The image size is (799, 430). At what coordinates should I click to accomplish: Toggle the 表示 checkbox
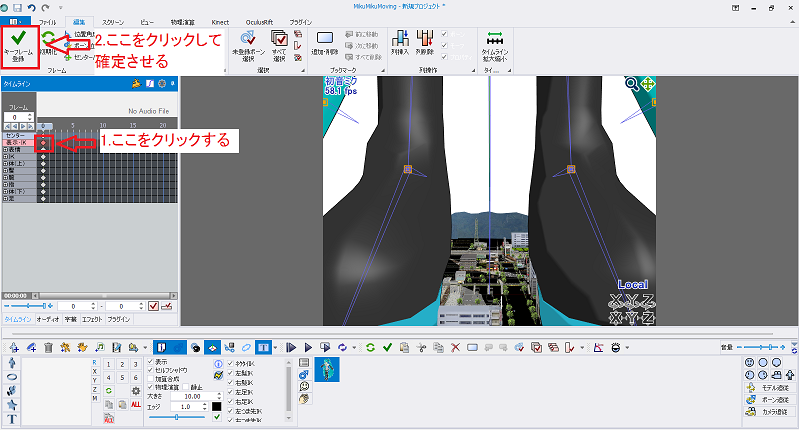pos(150,362)
